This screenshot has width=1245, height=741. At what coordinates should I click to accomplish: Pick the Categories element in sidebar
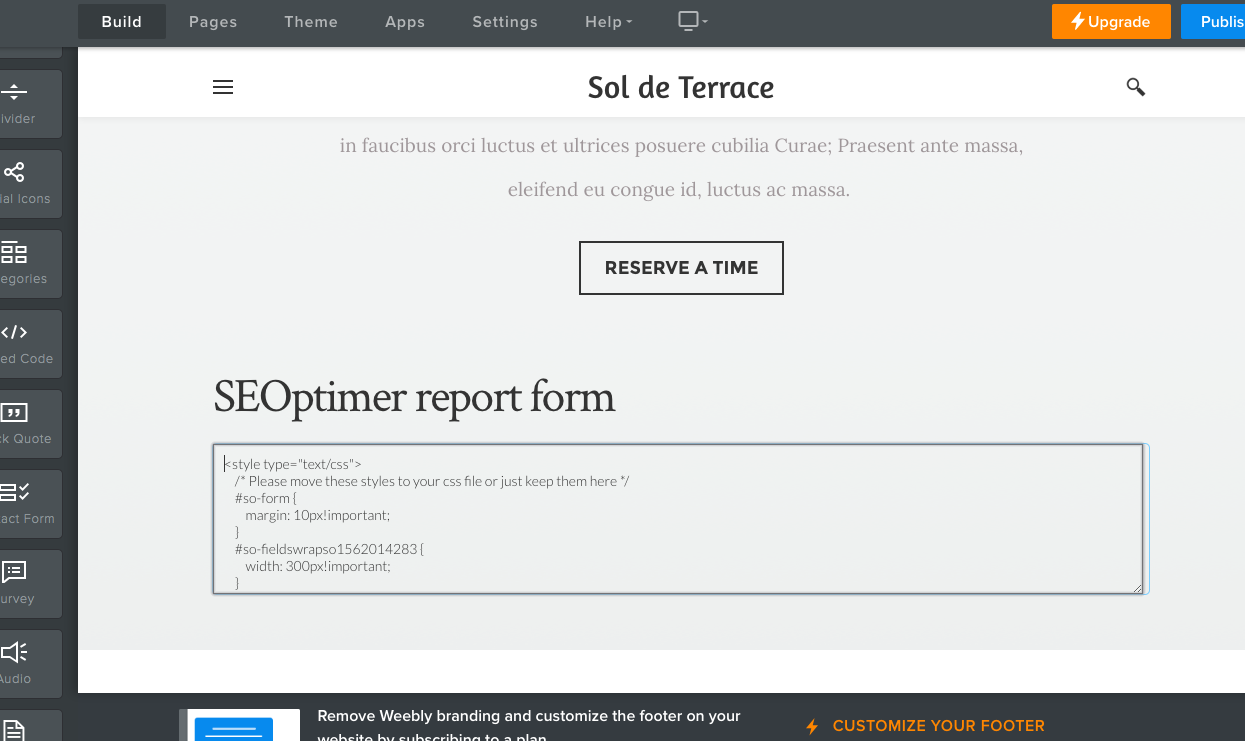point(15,253)
